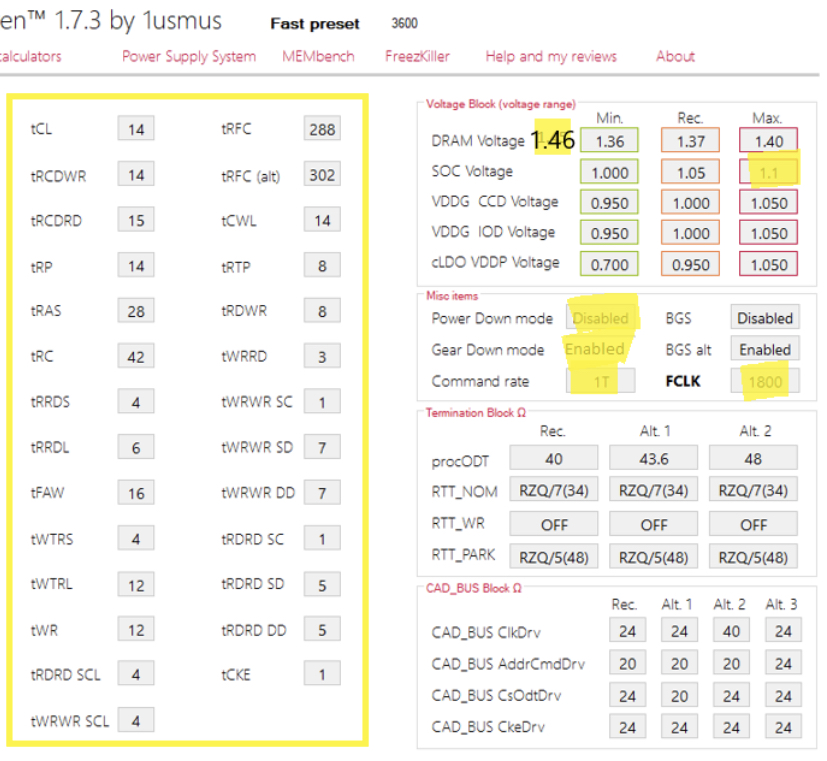Click SOC Voltage Max value 1.1
This screenshot has height=761, width=827.
[768, 172]
